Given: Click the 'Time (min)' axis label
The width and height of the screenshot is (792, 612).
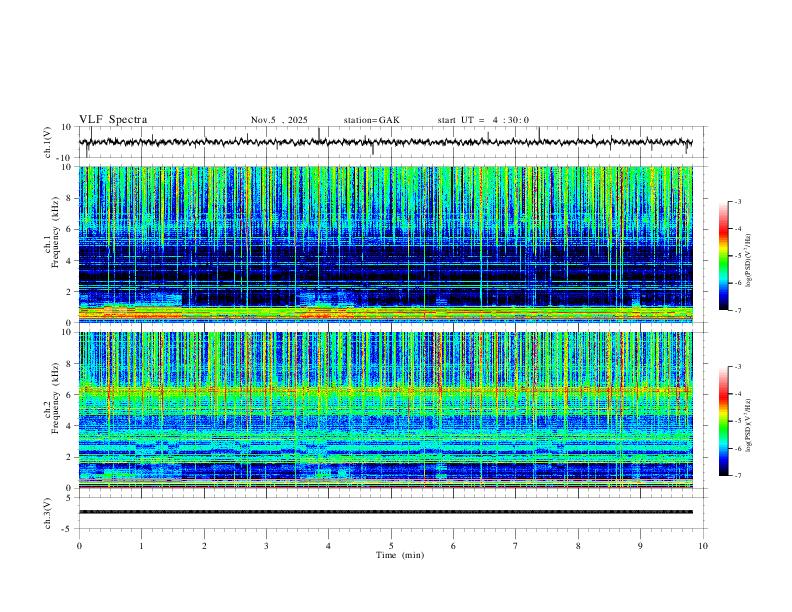Looking at the screenshot, I should (x=400, y=555).
